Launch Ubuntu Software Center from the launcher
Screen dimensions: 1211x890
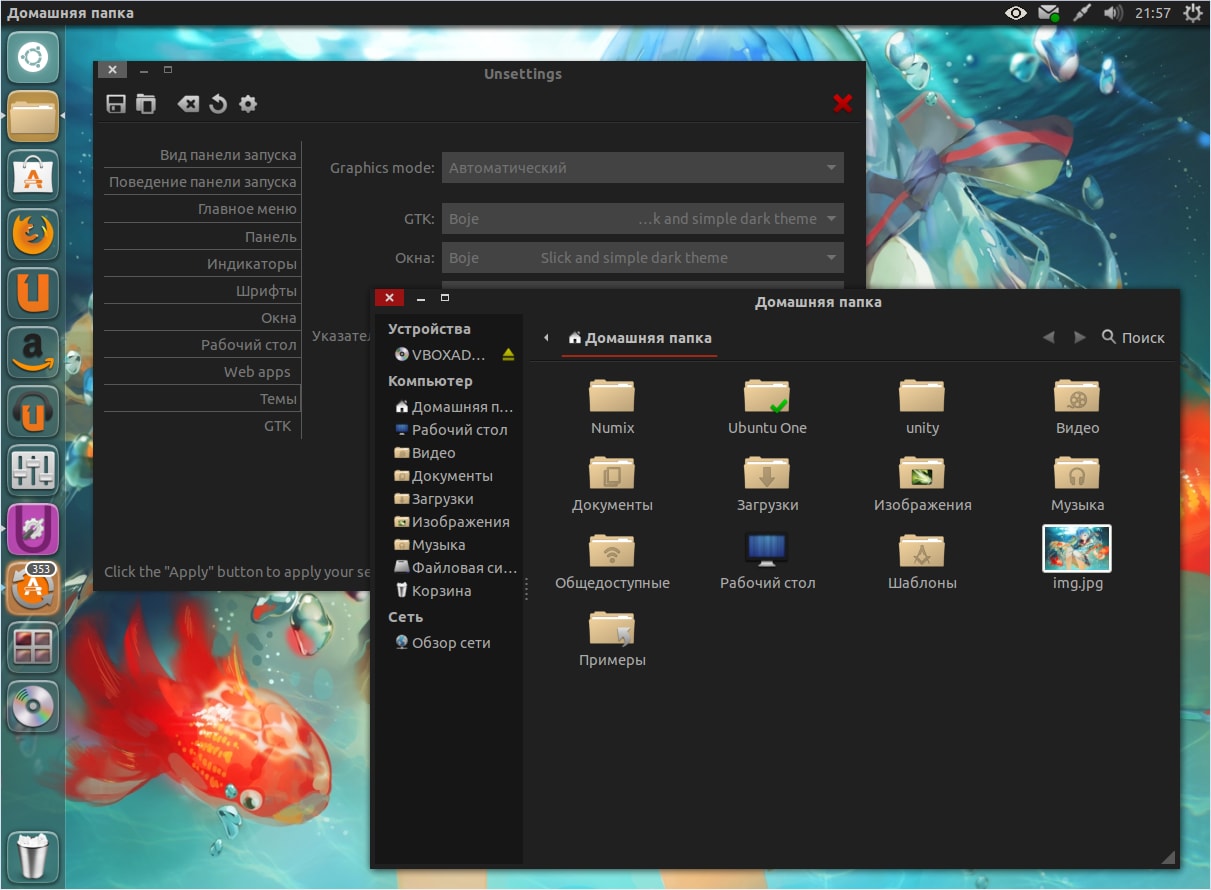[x=33, y=176]
